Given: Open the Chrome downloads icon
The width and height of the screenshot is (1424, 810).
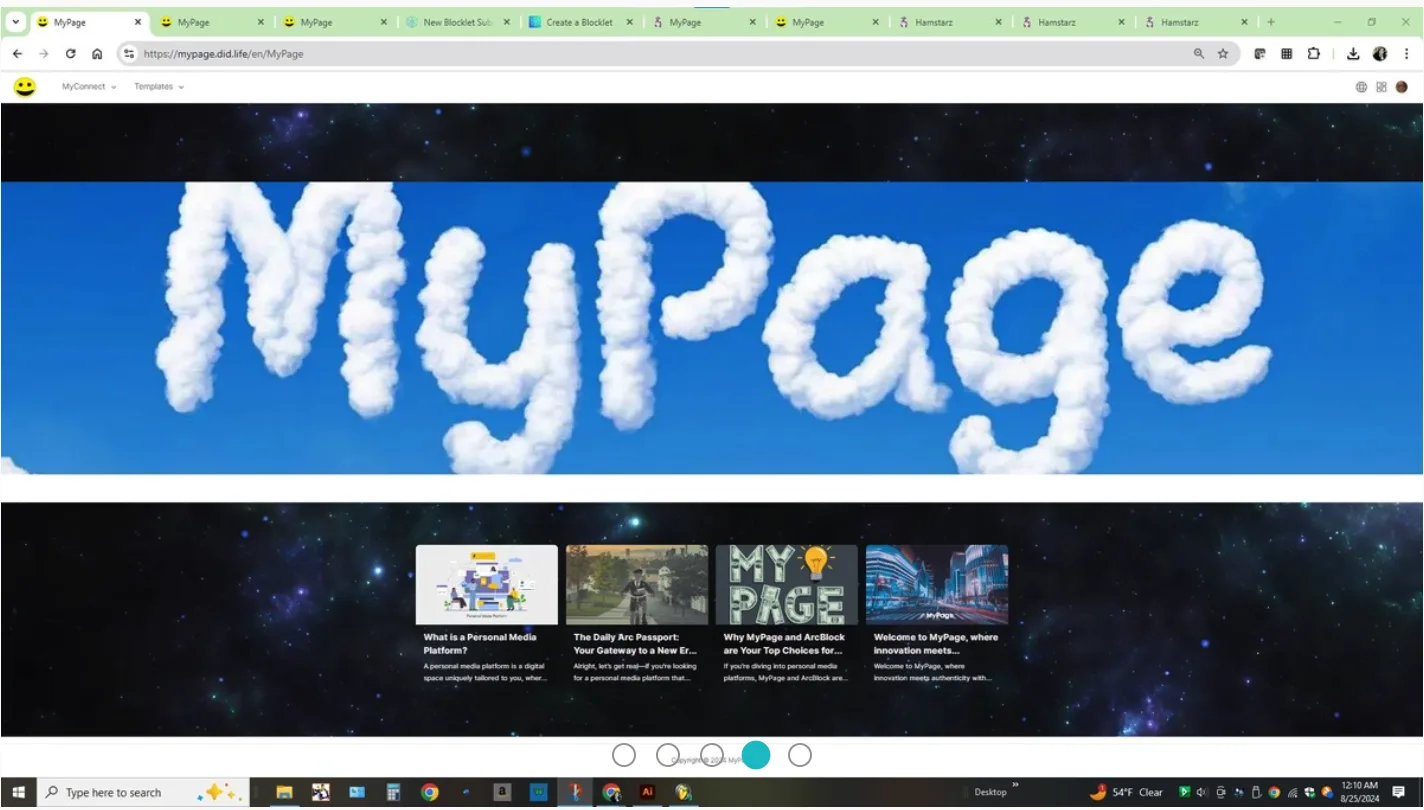Looking at the screenshot, I should [1353, 54].
